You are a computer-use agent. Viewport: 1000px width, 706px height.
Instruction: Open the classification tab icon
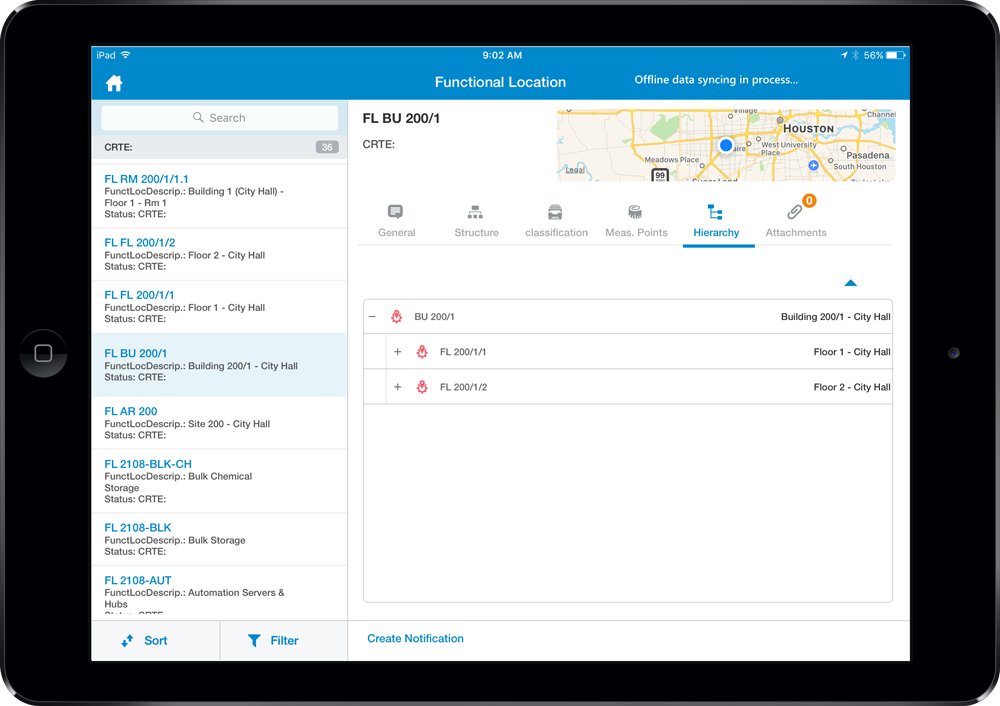point(555,212)
